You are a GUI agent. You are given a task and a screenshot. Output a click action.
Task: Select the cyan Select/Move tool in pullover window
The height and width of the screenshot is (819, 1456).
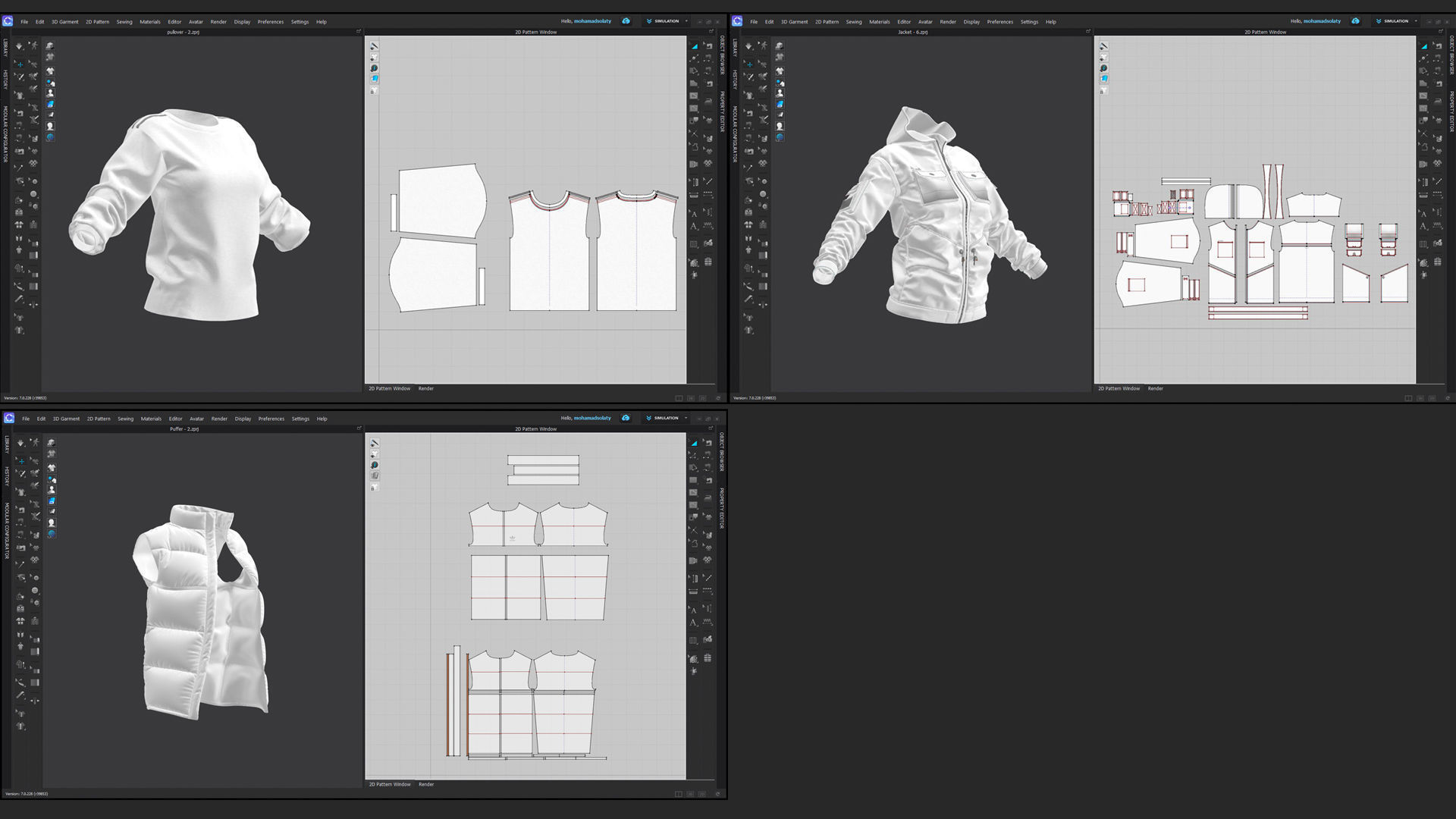point(20,64)
